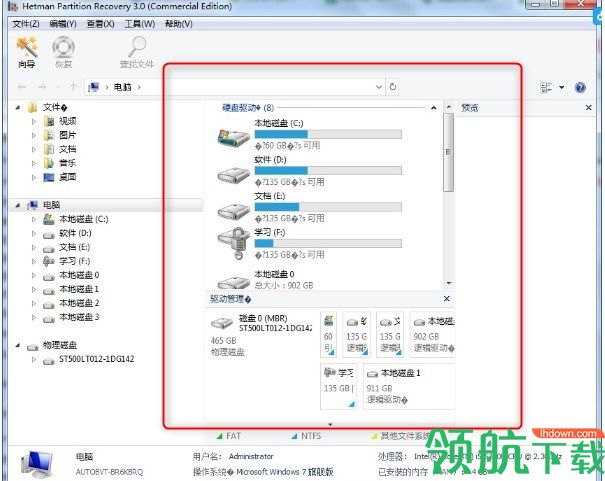The height and width of the screenshot is (481, 605).
Task: Select 本地磁盘 3 in the tree
Action: click(79, 317)
